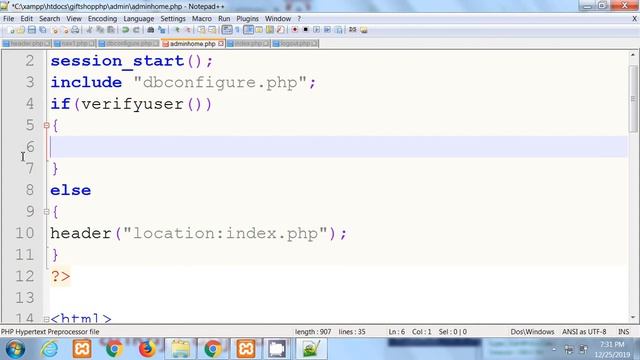640x360 pixels.
Task: Click the Paste toolbar icon
Action: pos(111,30)
